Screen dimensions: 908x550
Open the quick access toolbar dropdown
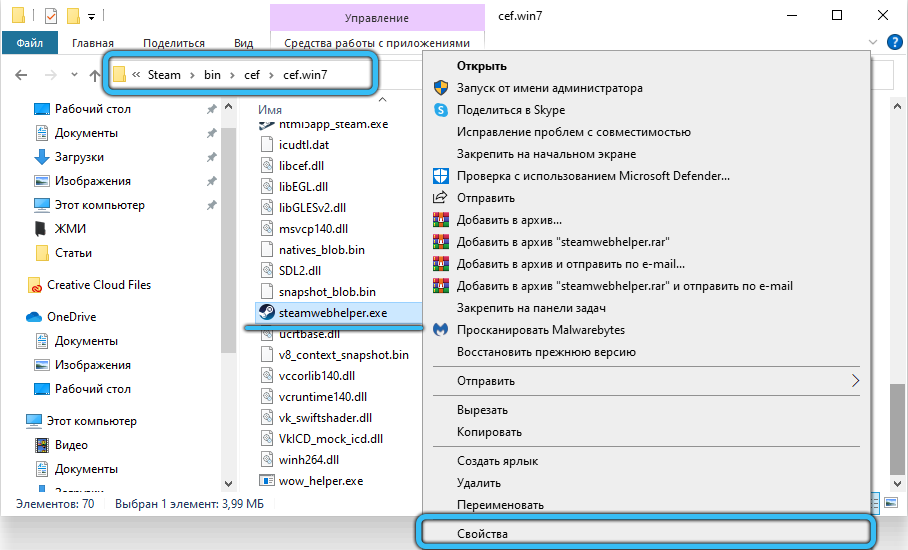pos(92,17)
